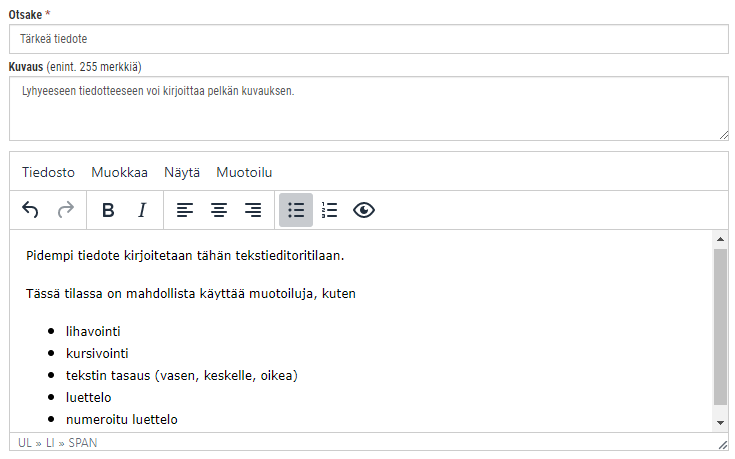Open the Tiedosto menu
This screenshot has width=735, height=459.
pyautogui.click(x=48, y=173)
